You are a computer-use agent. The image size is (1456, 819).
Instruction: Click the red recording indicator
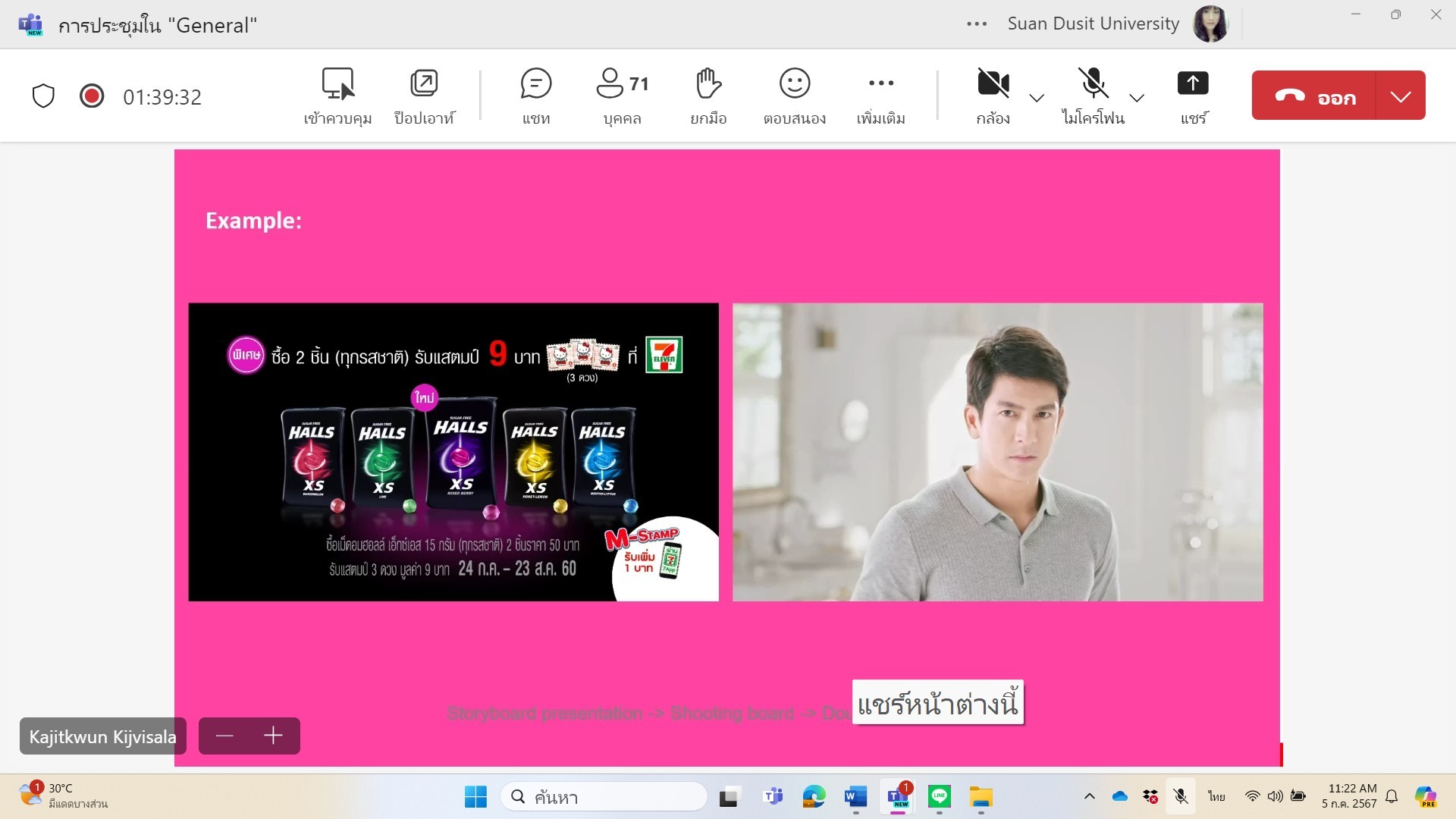(92, 96)
